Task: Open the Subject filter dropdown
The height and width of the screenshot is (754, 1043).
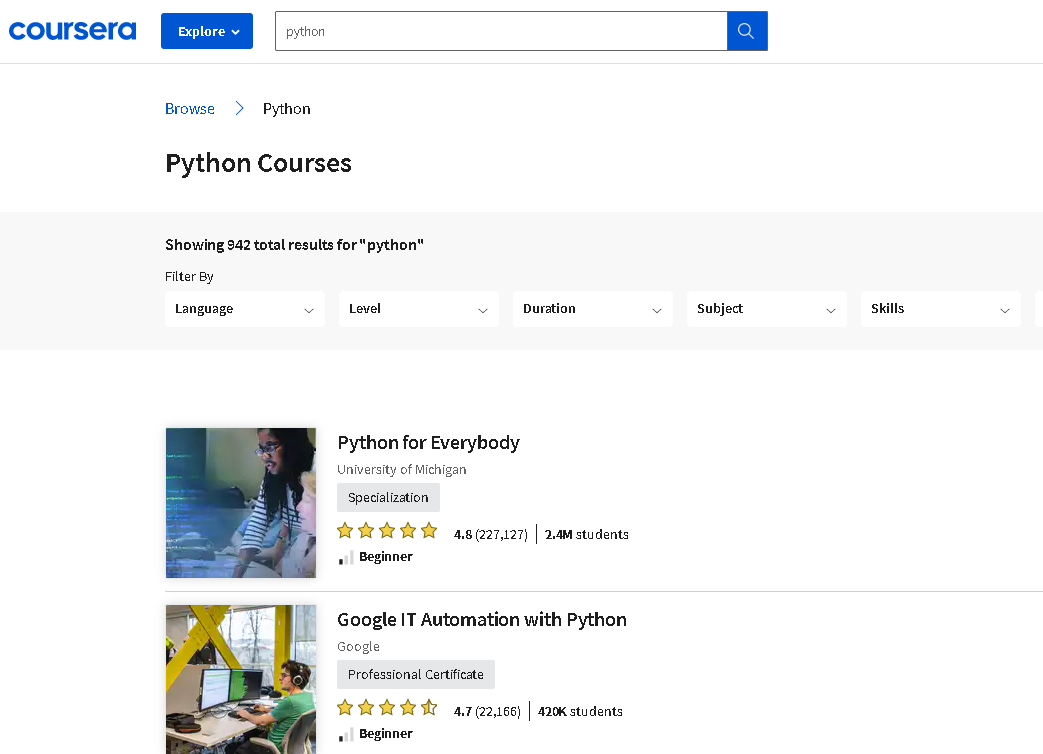Action: [767, 309]
